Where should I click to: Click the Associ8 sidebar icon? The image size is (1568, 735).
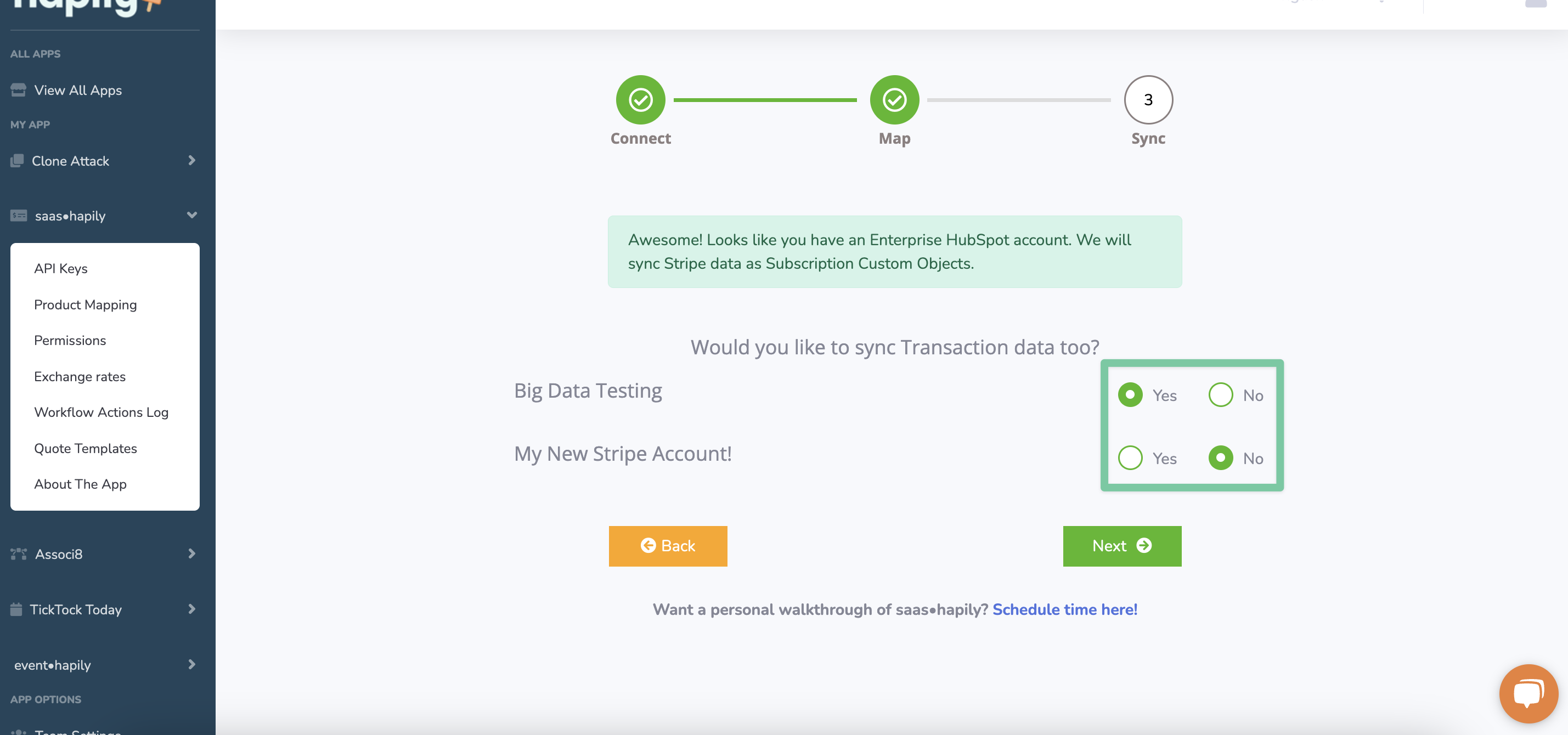coord(18,553)
